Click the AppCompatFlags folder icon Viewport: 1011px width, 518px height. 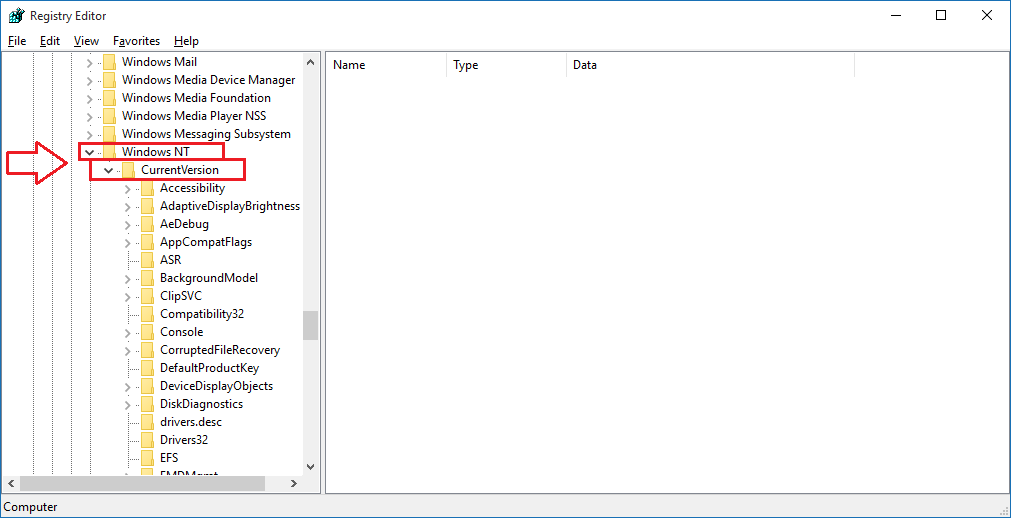148,242
